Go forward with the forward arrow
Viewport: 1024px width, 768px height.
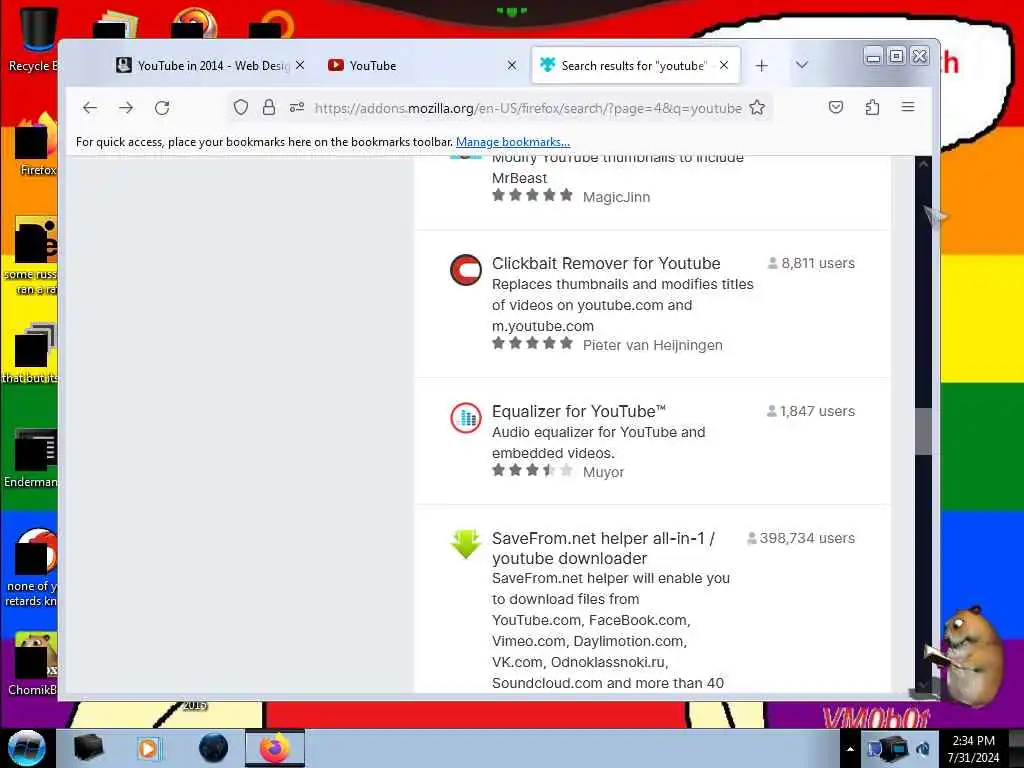[x=126, y=108]
